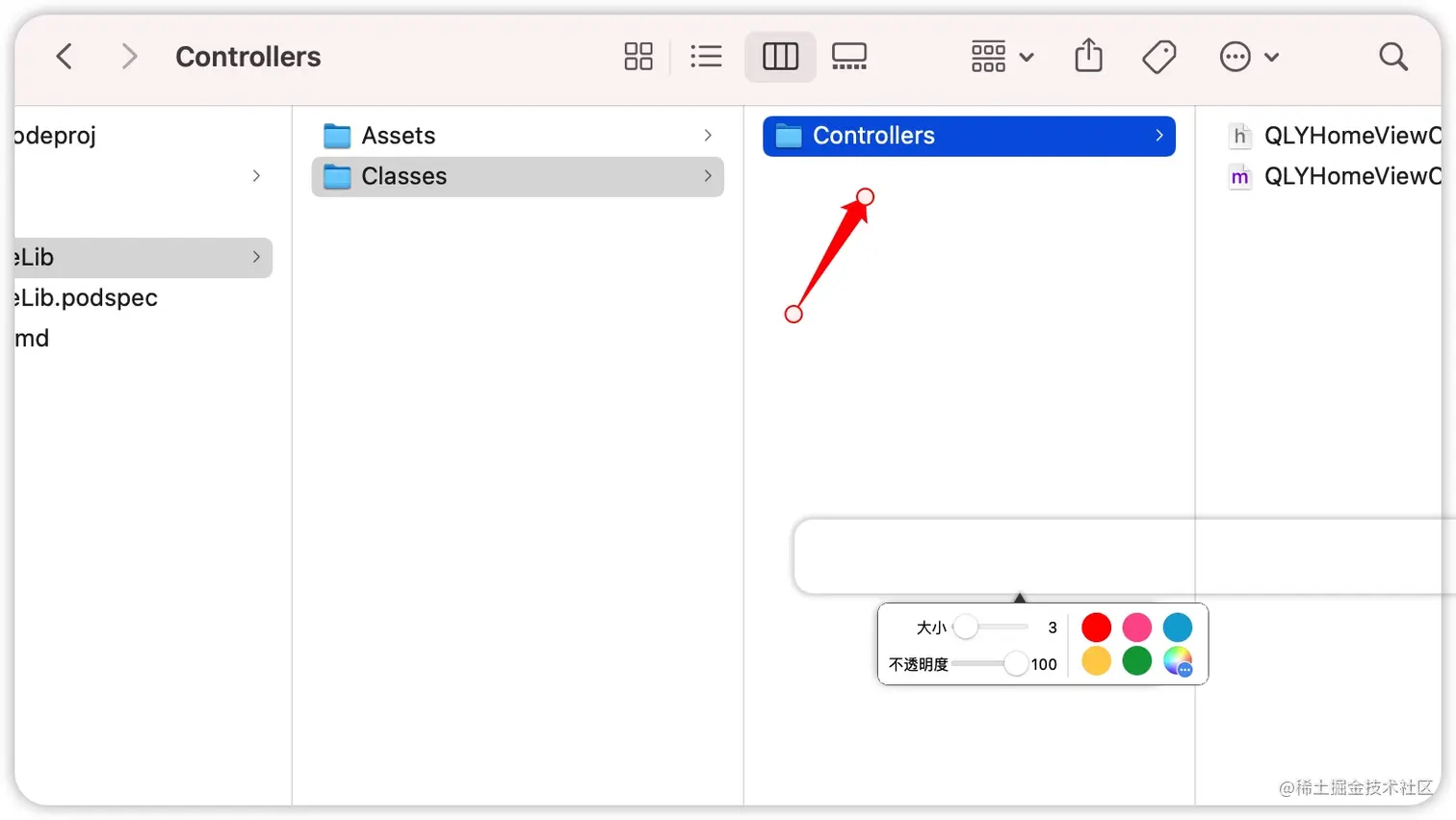Image resolution: width=1456 pixels, height=820 pixels.
Task: Click the search magnifier icon
Action: tap(1393, 57)
